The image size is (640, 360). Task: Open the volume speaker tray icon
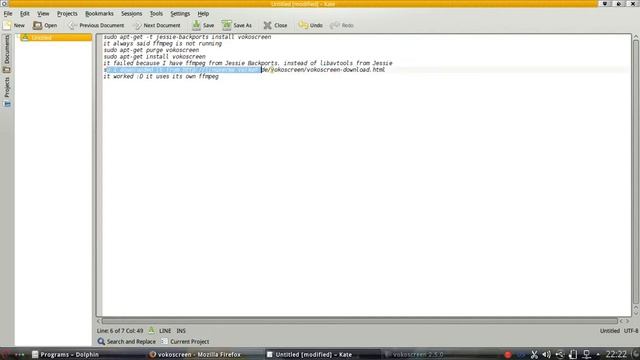(547, 355)
